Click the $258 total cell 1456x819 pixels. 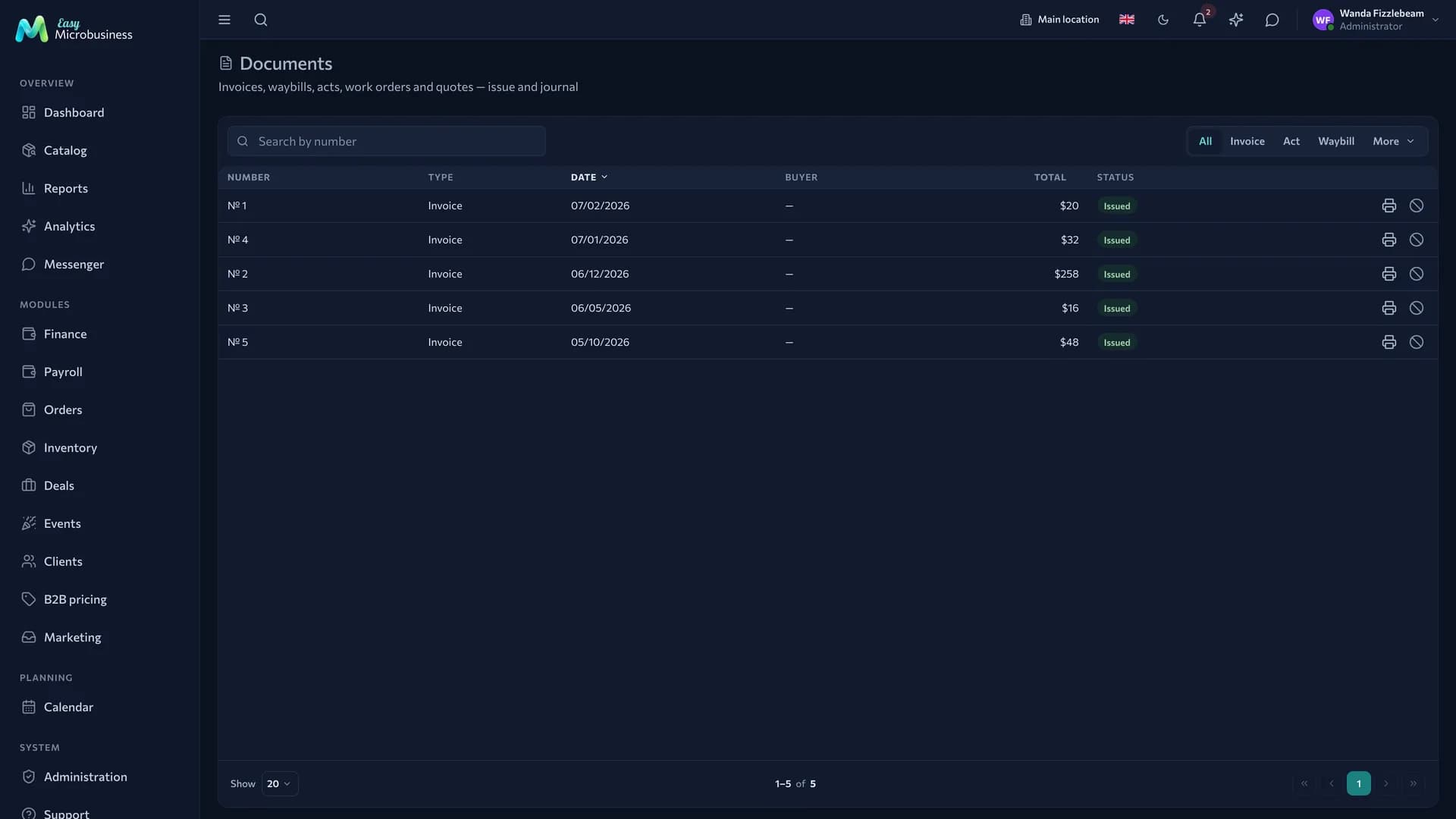[x=1066, y=274]
